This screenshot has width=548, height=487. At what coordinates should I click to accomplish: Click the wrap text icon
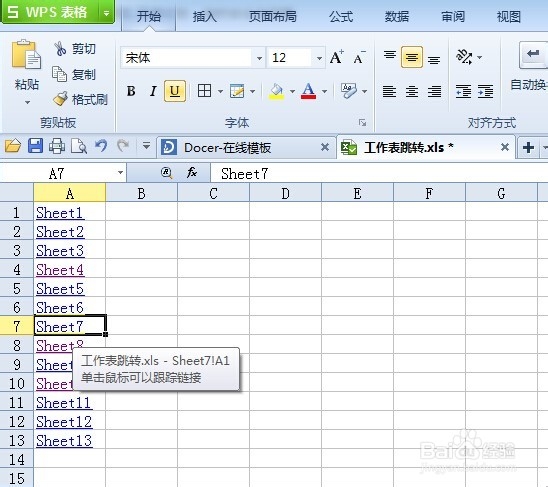coord(533,55)
